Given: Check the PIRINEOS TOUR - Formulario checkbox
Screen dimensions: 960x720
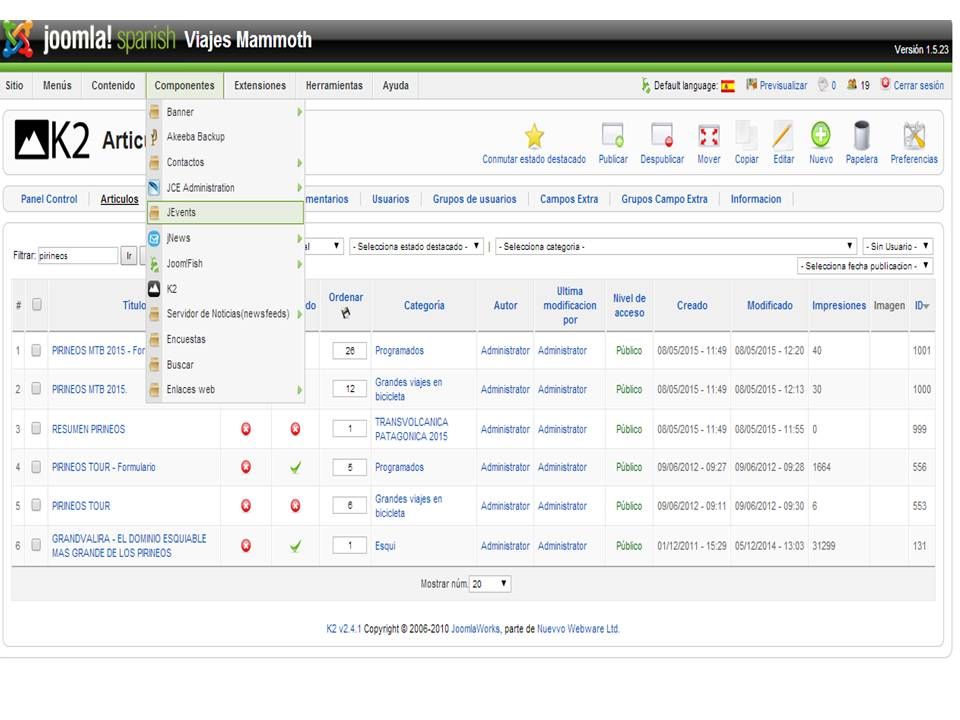Looking at the screenshot, I should coord(36,467).
